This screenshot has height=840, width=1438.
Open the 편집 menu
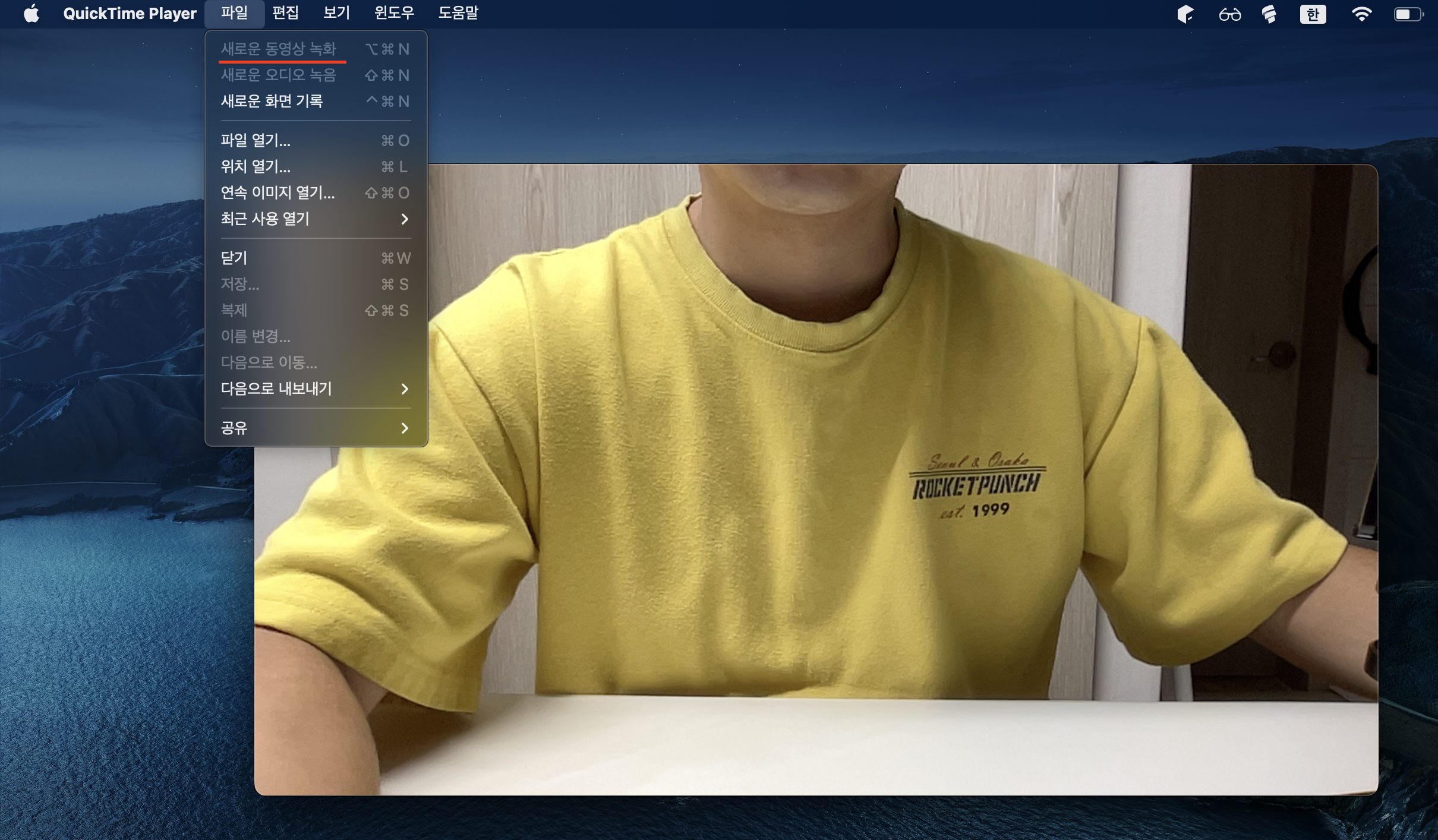[x=285, y=13]
